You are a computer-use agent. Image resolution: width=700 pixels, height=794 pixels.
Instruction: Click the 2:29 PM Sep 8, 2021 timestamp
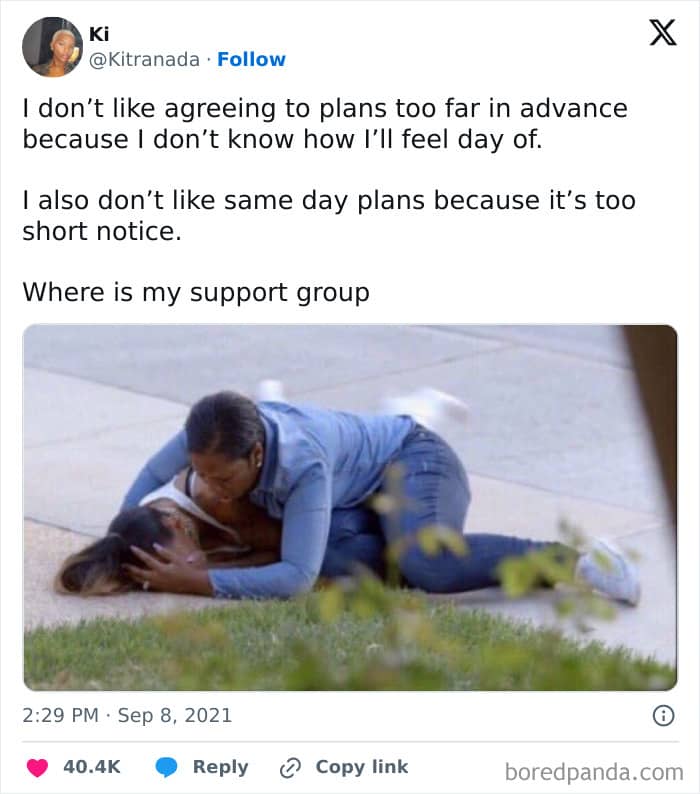coord(127,716)
